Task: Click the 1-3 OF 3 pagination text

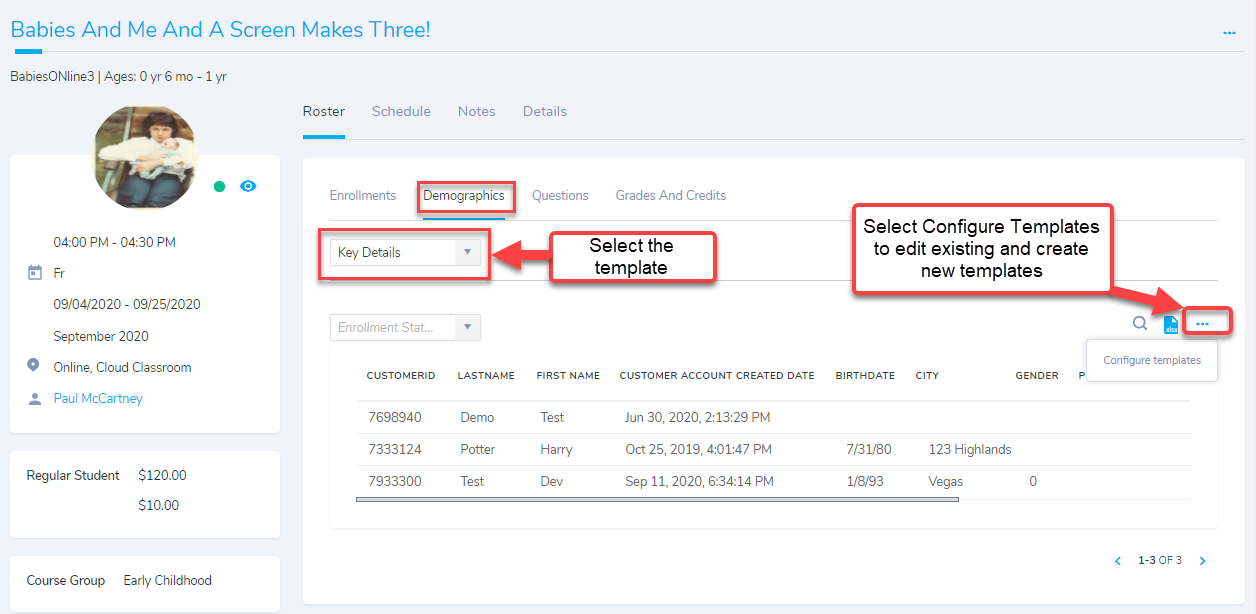Action: click(x=1160, y=561)
